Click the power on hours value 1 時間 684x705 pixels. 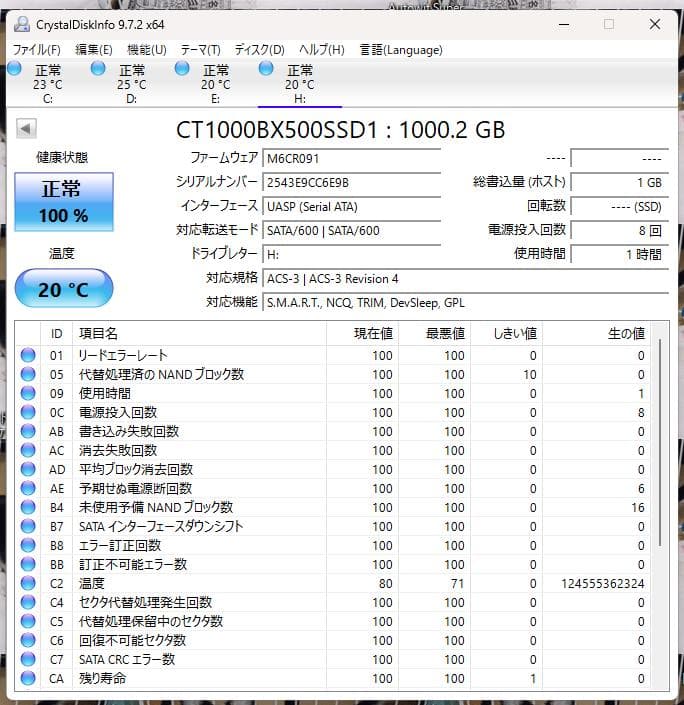click(620, 254)
